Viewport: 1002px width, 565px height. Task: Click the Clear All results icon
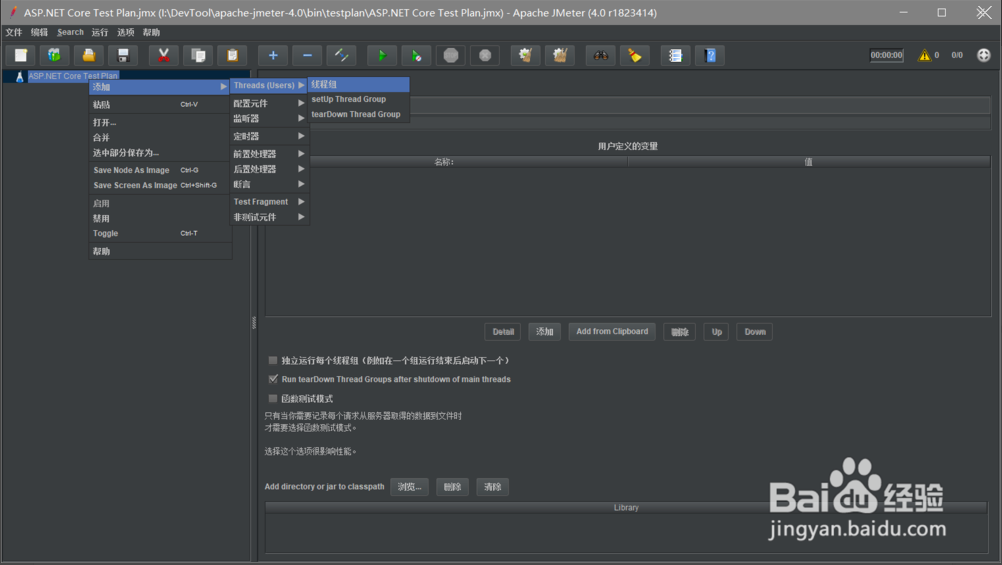click(x=560, y=56)
